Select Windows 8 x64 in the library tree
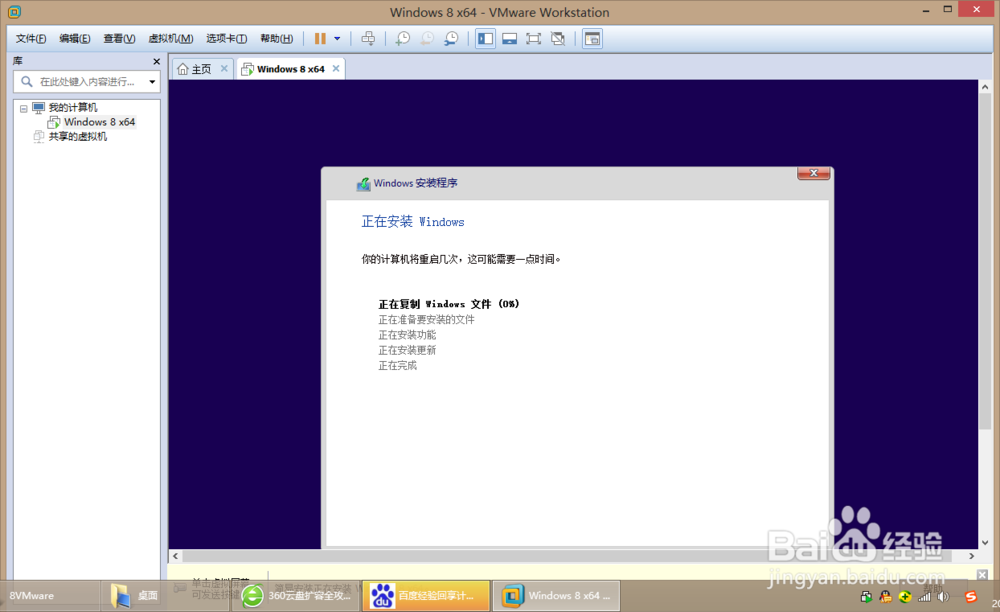 (x=99, y=122)
